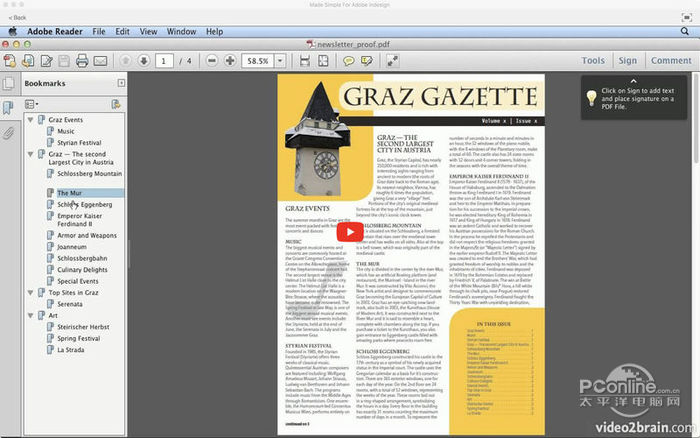Click the Save file toolbar icon

64,61
